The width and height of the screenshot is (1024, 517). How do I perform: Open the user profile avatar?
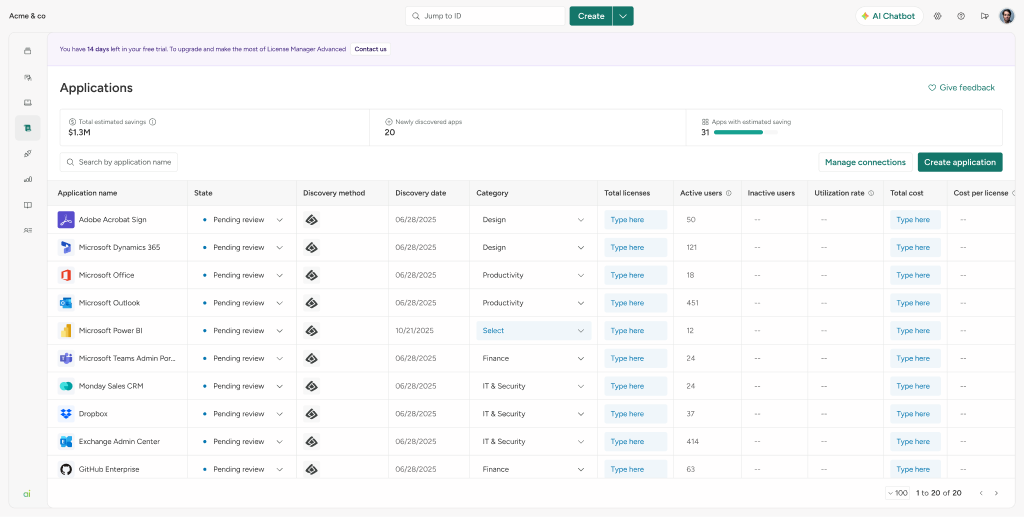[x=1006, y=16]
